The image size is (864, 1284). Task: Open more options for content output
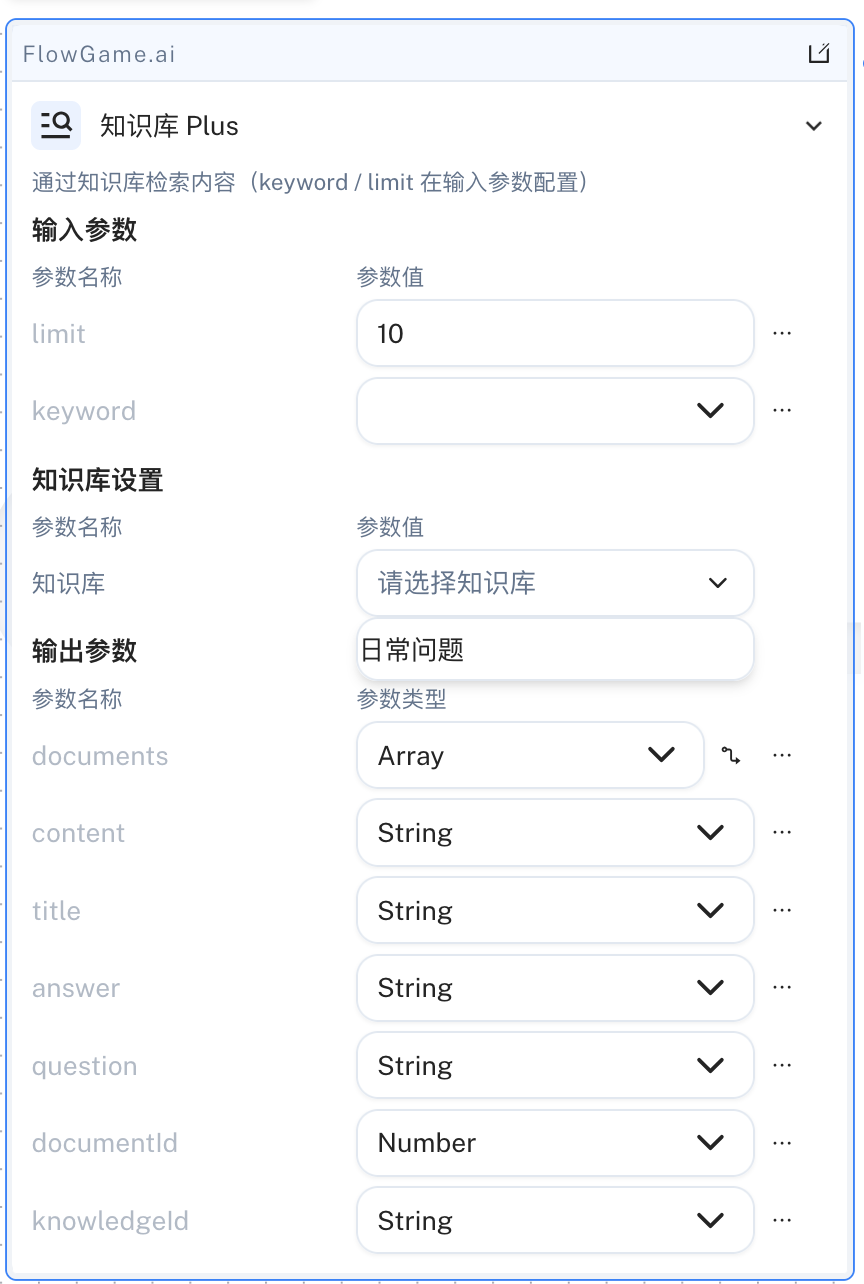click(783, 832)
